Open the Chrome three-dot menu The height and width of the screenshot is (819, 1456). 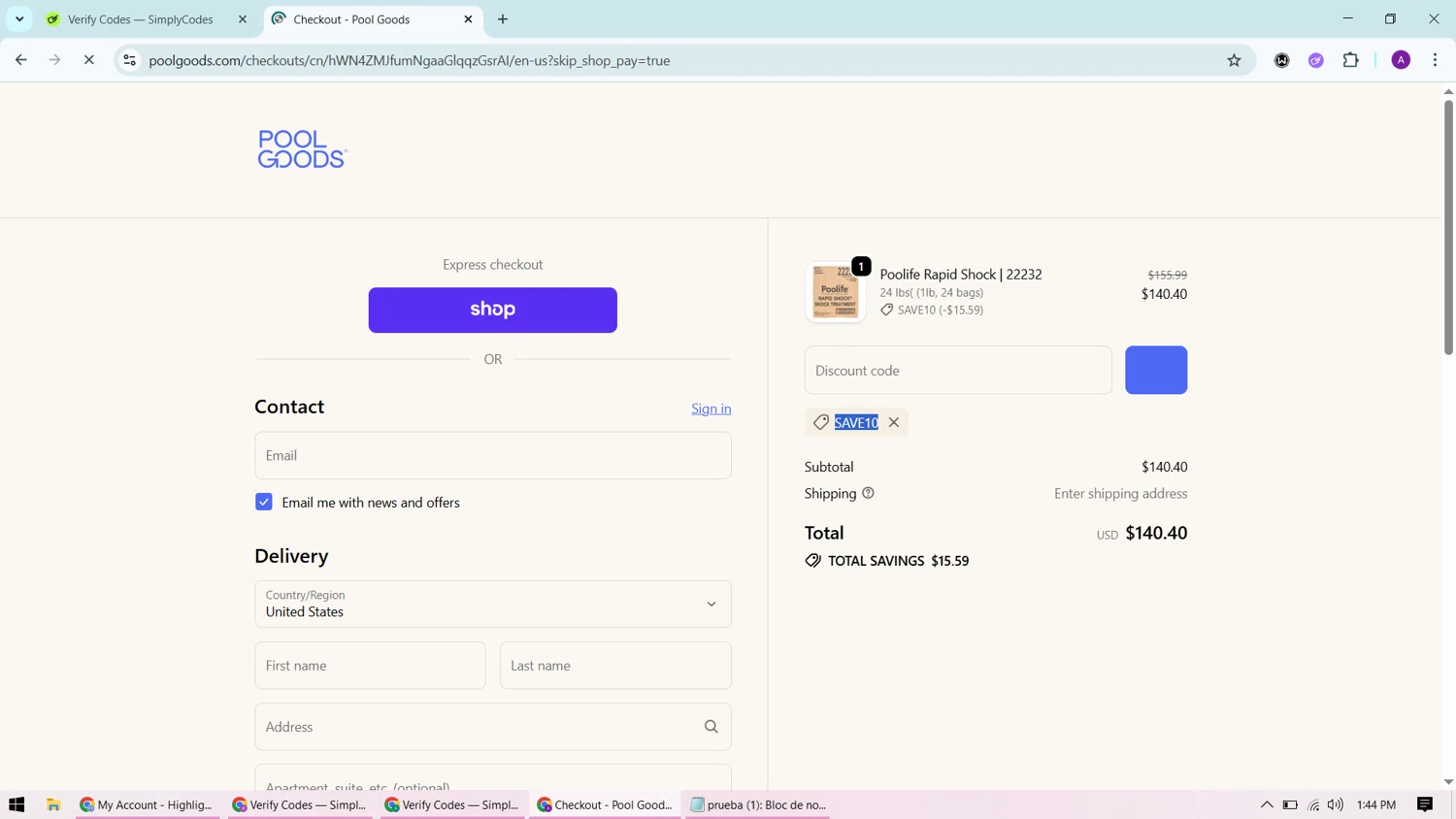tap(1436, 60)
